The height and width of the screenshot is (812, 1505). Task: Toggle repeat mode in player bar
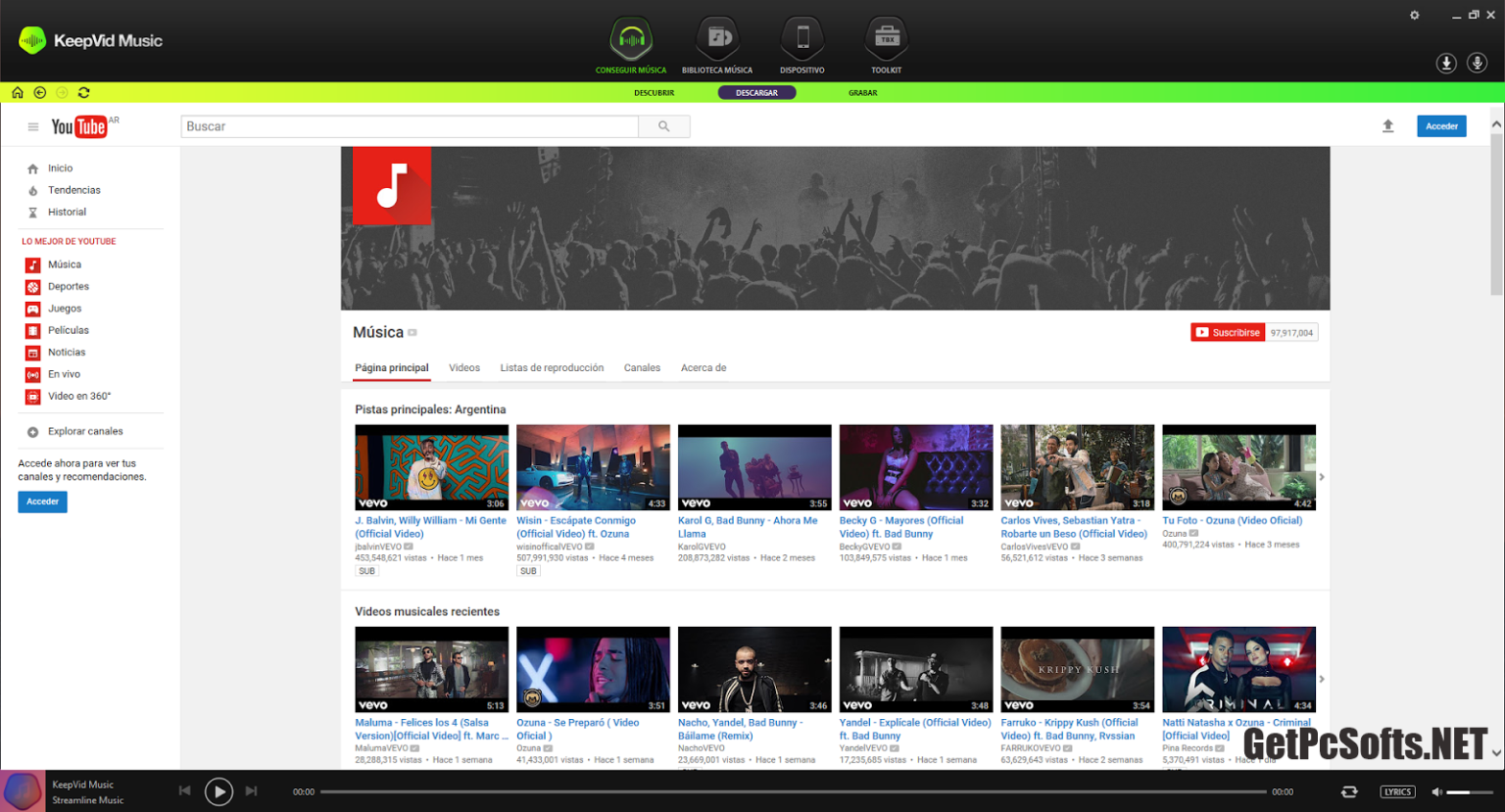pos(1349,791)
